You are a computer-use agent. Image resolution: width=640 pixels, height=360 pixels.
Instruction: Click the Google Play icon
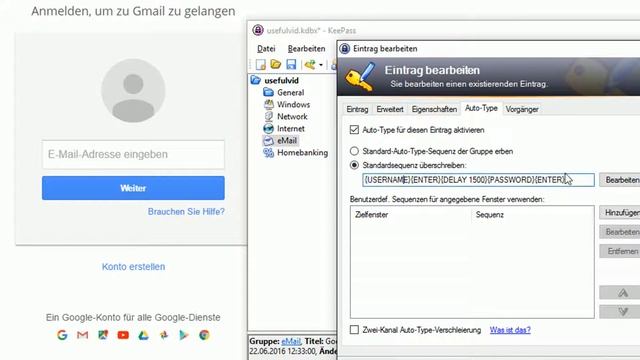click(184, 335)
